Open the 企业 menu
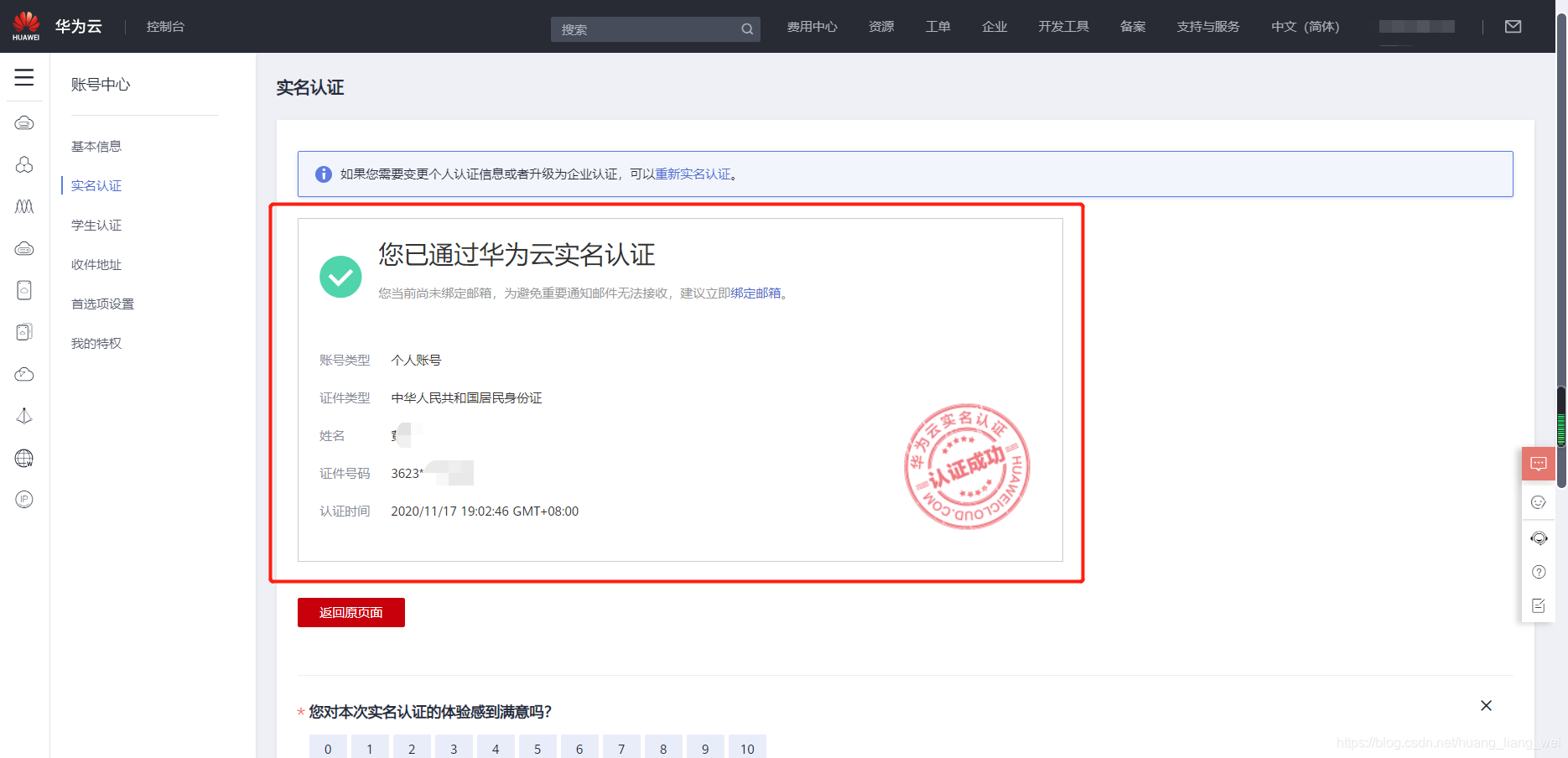The height and width of the screenshot is (758, 1568). (994, 27)
